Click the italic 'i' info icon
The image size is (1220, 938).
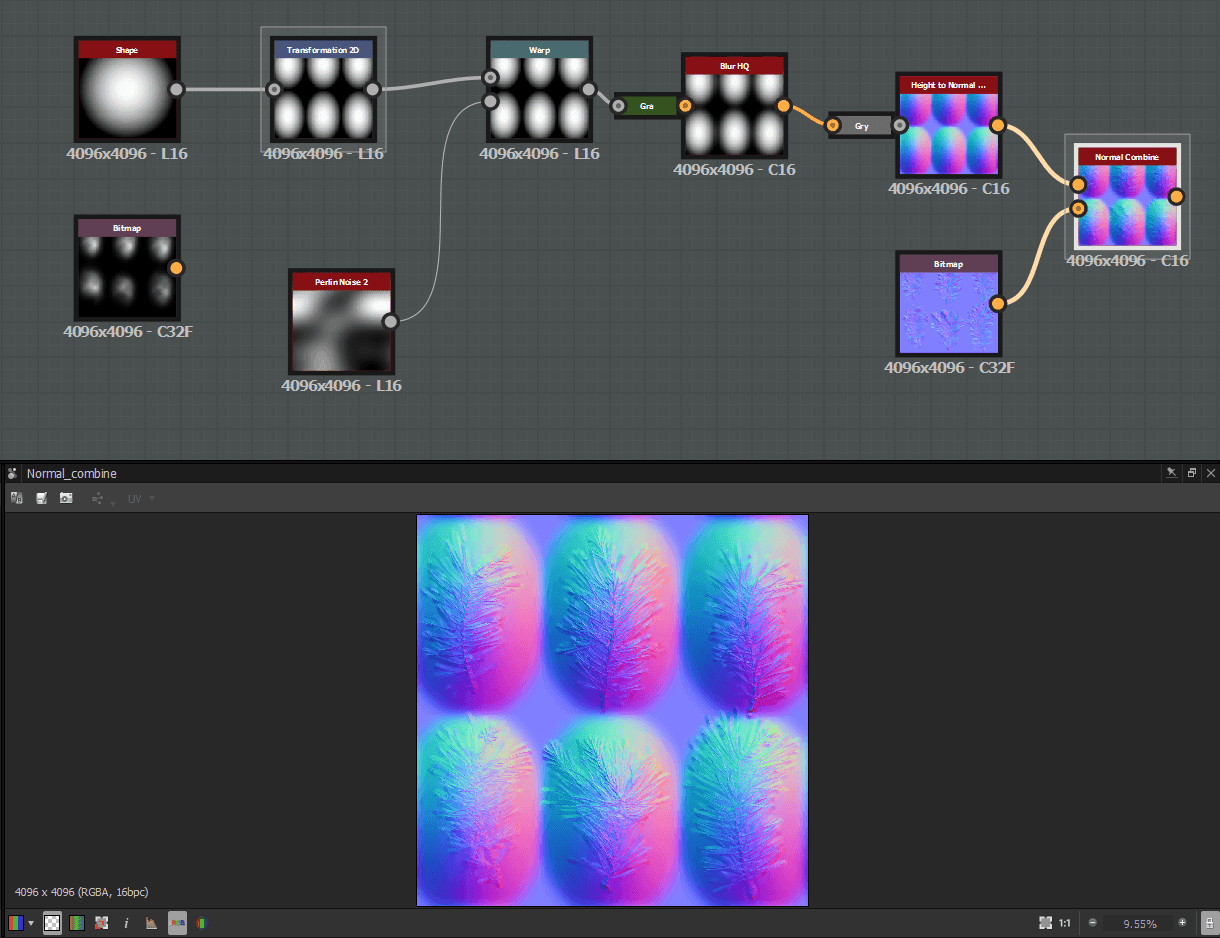coord(126,923)
